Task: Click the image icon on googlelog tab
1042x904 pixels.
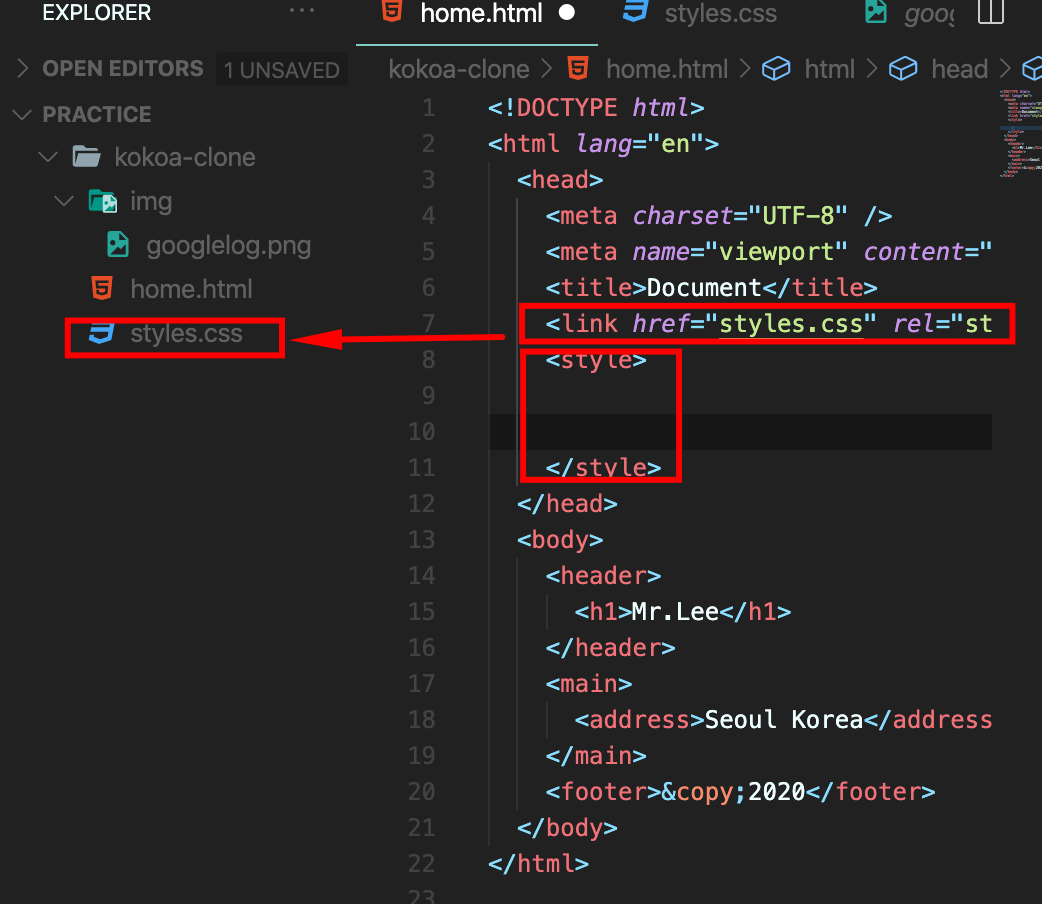Action: 876,11
